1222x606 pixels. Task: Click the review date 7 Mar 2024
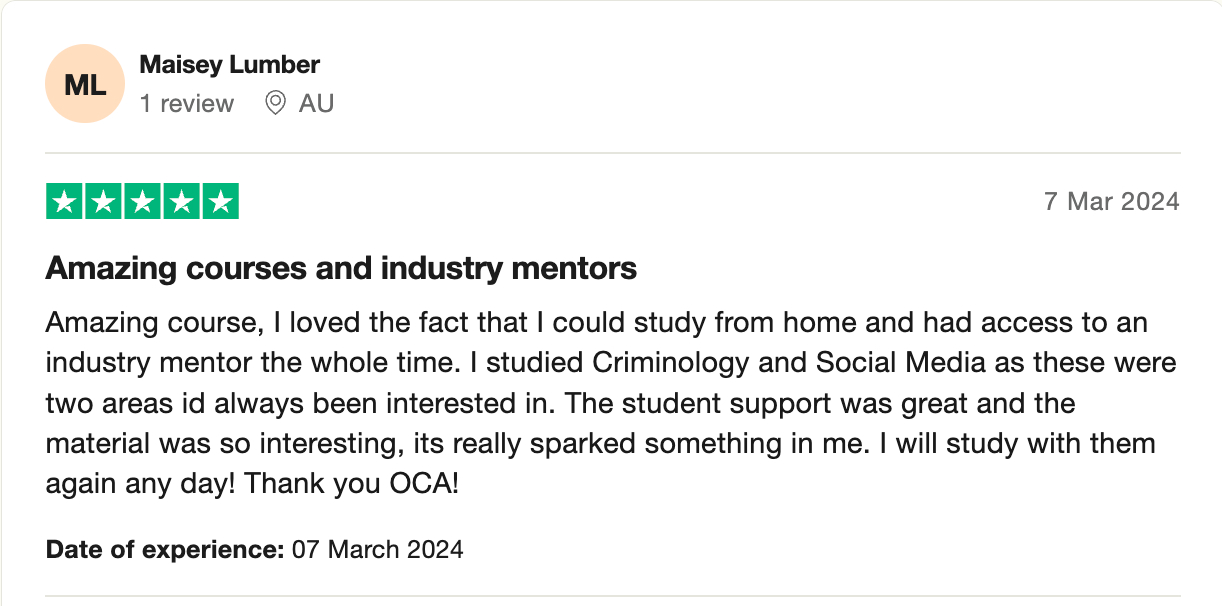point(1111,202)
